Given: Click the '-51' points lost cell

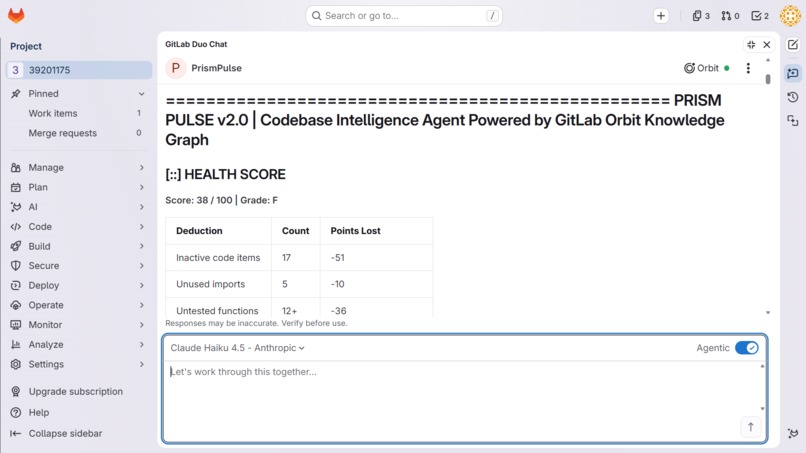Looking at the screenshot, I should pos(376,258).
